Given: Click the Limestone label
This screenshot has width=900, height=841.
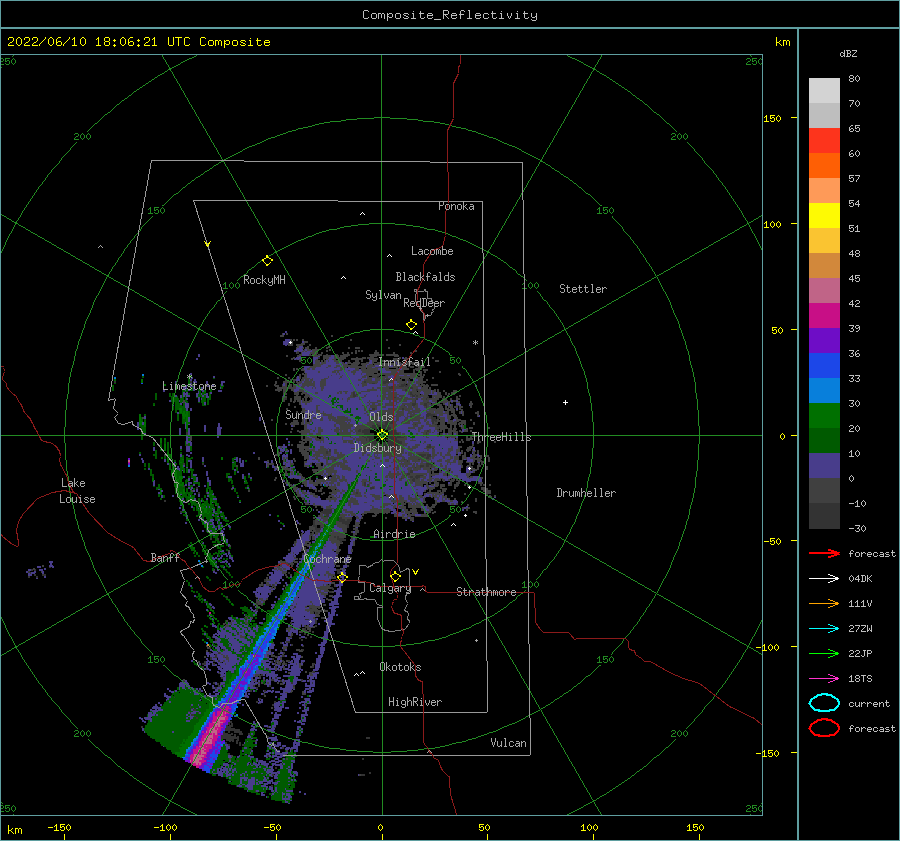Looking at the screenshot, I should pyautogui.click(x=189, y=386).
